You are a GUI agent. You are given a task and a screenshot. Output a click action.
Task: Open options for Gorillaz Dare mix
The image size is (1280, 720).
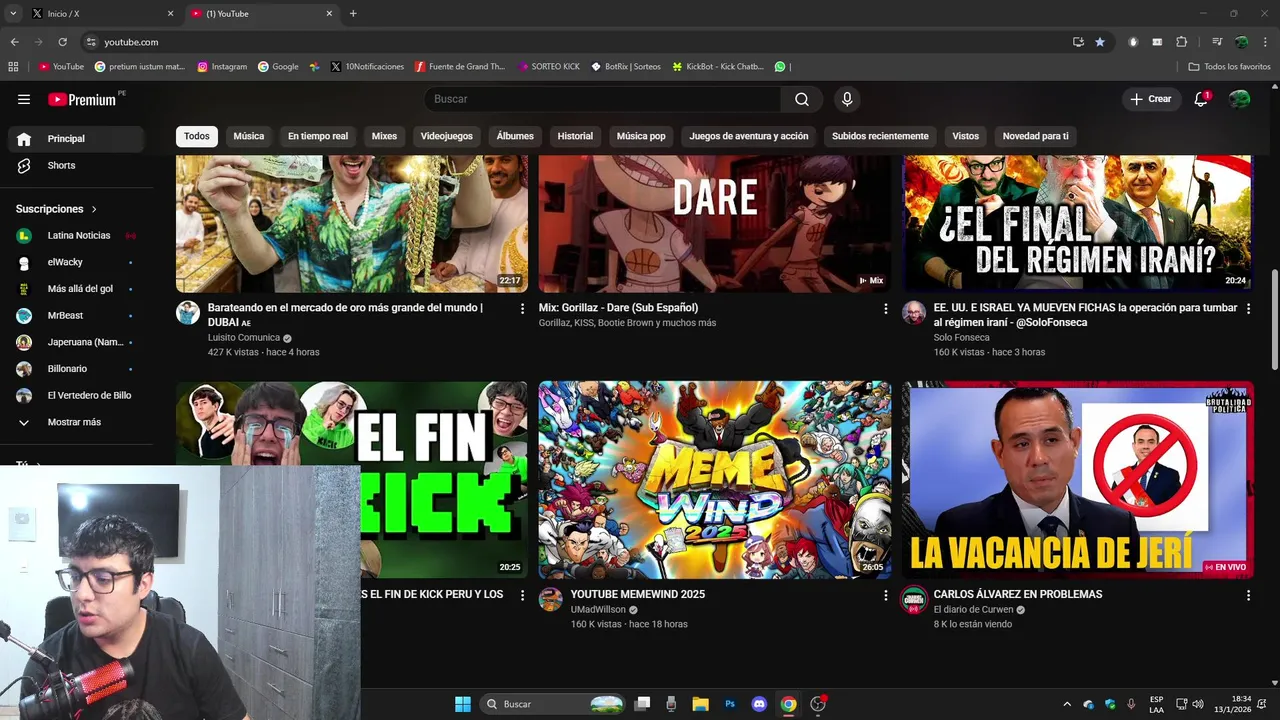[885, 309]
